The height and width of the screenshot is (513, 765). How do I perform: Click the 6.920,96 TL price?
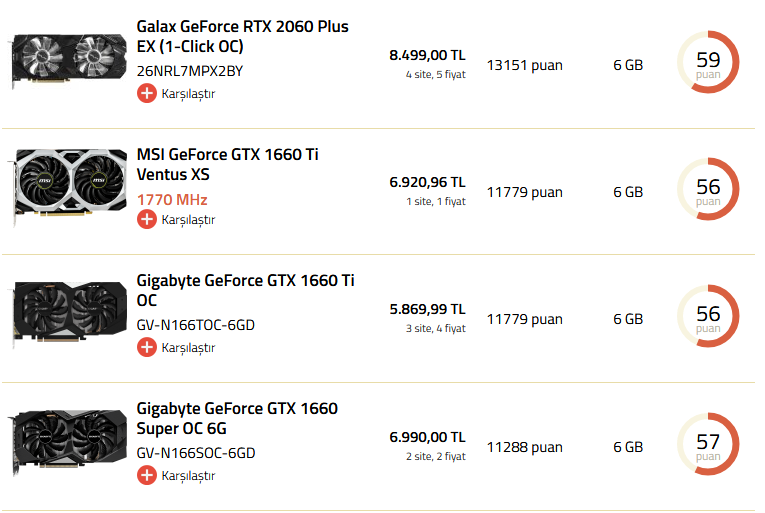click(427, 182)
